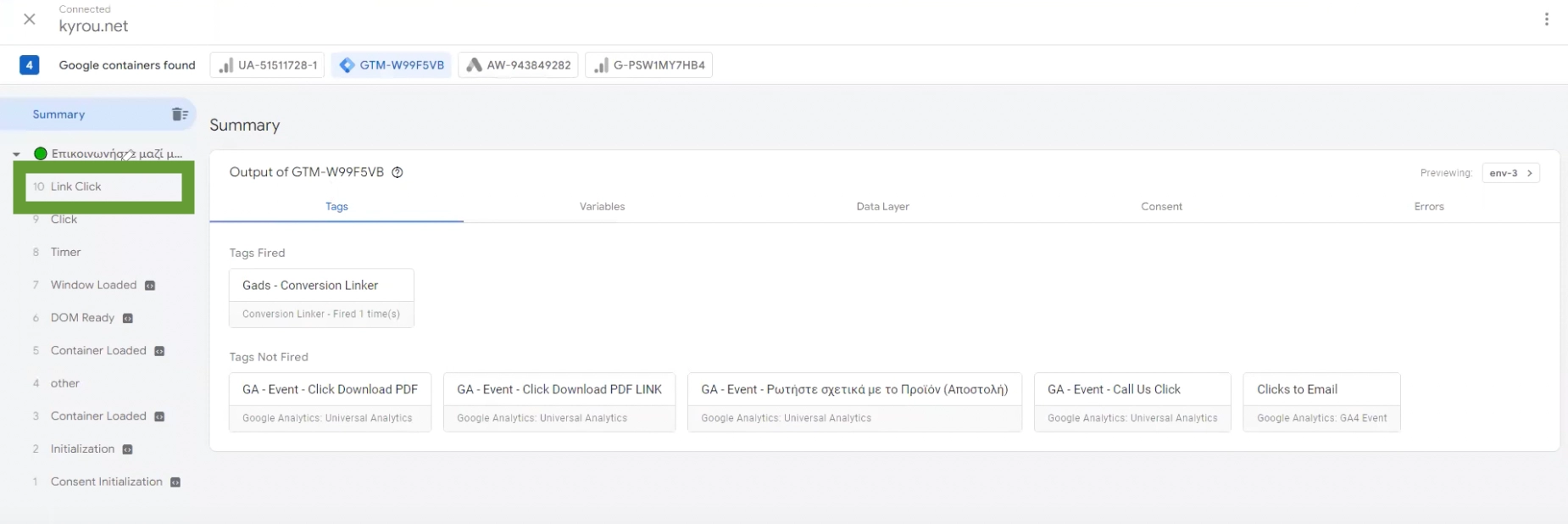The image size is (1568, 524).
Task: Click the API icon beside event 3 Container Loaded
Action: (x=159, y=416)
